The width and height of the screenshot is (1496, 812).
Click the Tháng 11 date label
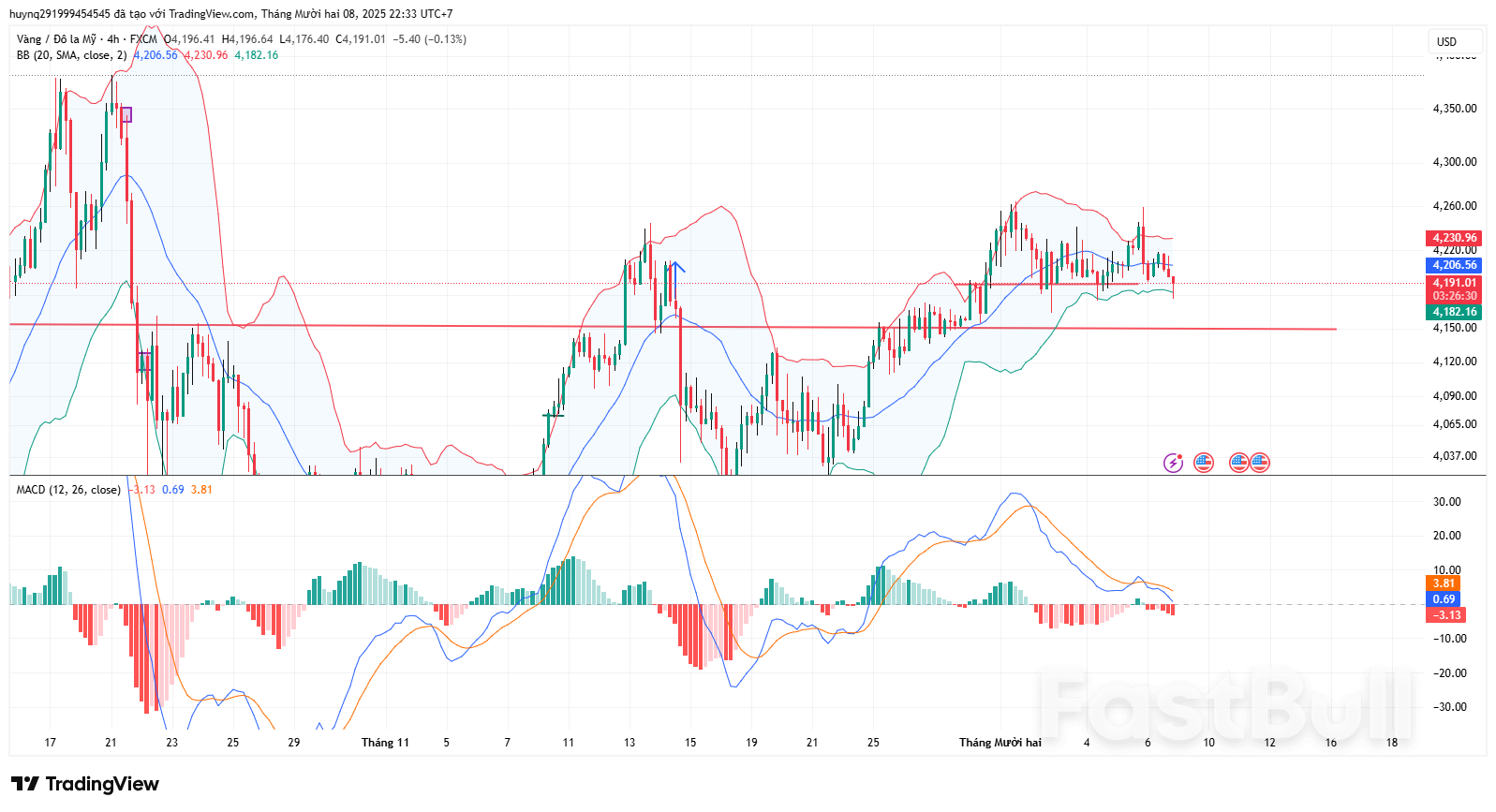[x=385, y=743]
